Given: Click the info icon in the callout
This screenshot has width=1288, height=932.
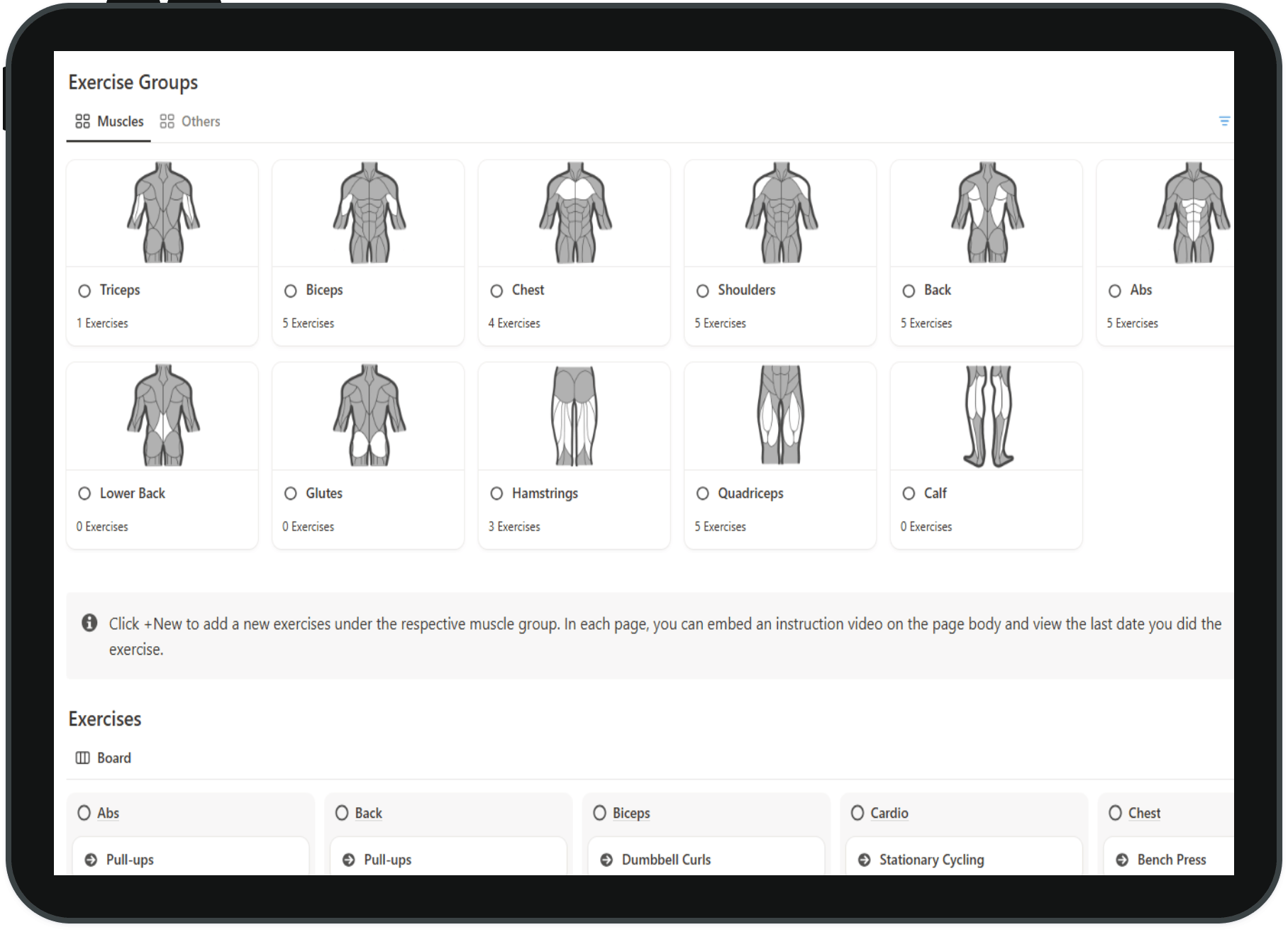Looking at the screenshot, I should click(x=89, y=623).
